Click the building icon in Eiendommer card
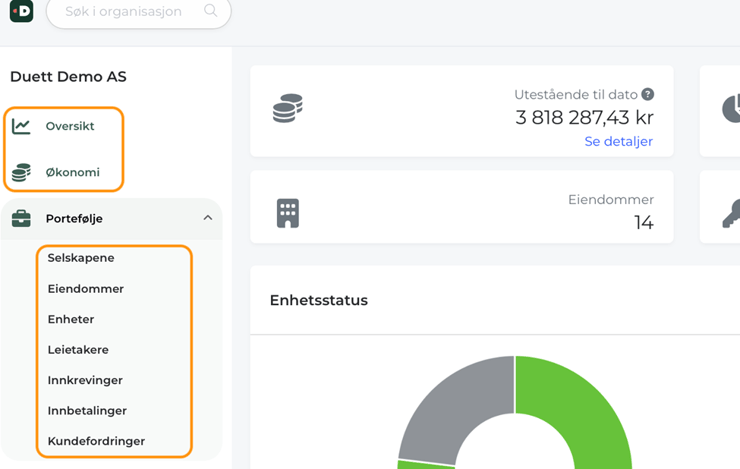The height and width of the screenshot is (469, 740). (x=288, y=213)
